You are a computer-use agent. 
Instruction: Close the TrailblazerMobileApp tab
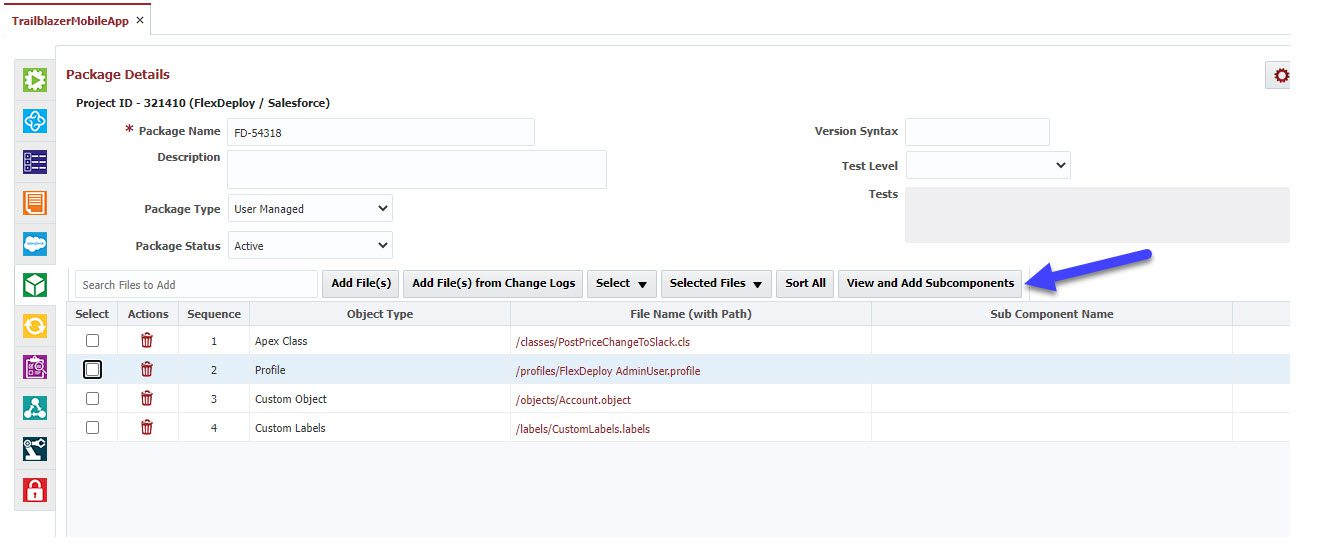(x=140, y=20)
